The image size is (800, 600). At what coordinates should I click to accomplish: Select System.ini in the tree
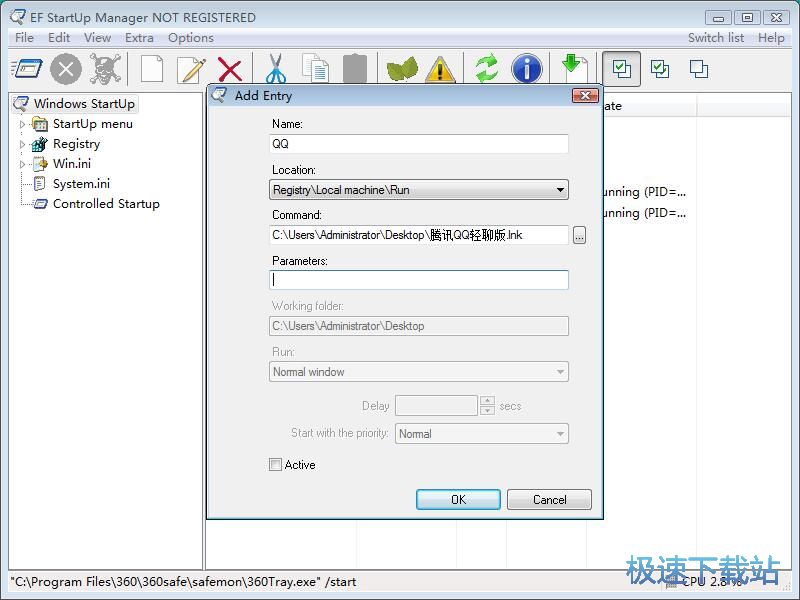(81, 184)
